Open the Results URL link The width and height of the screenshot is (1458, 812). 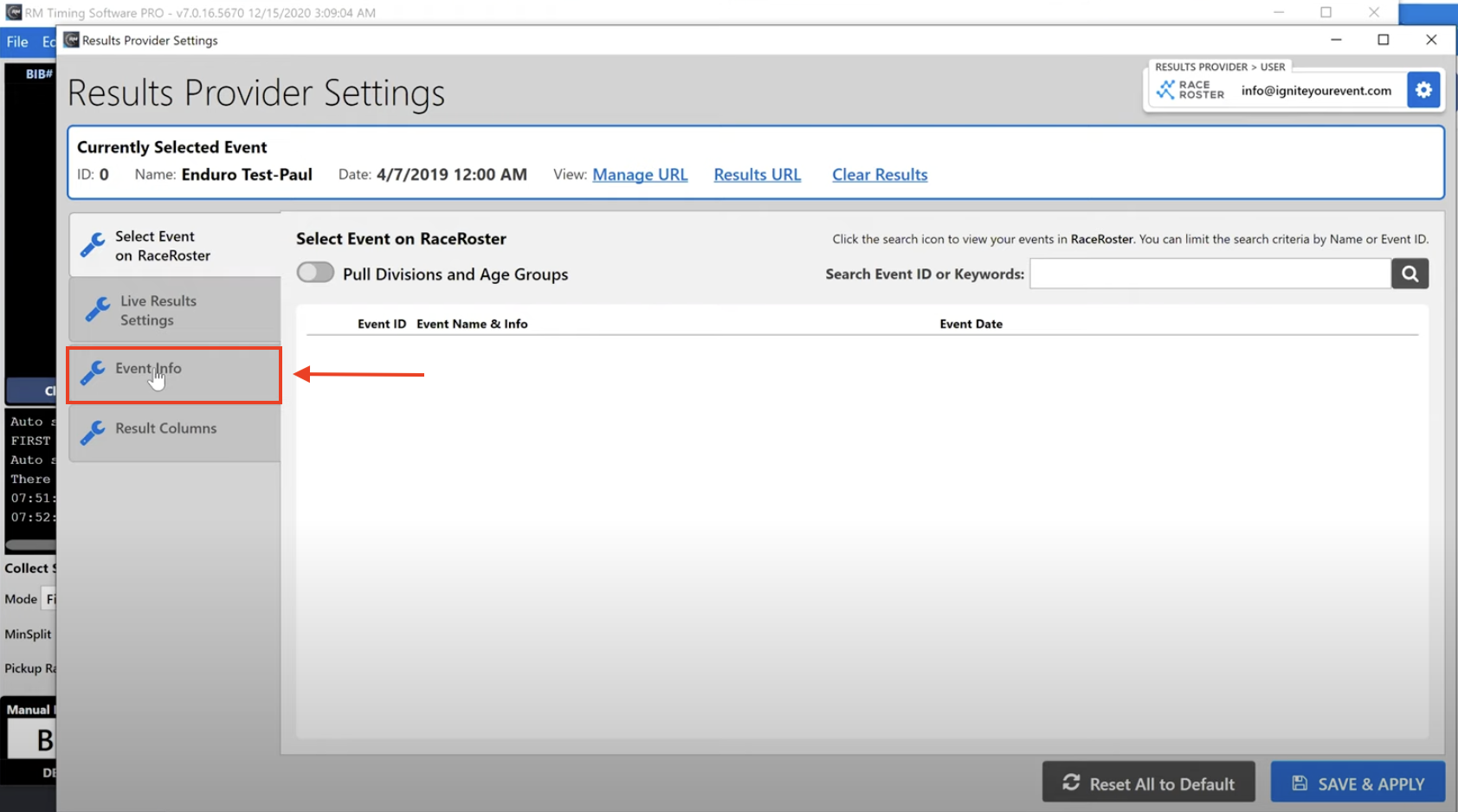pos(757,175)
